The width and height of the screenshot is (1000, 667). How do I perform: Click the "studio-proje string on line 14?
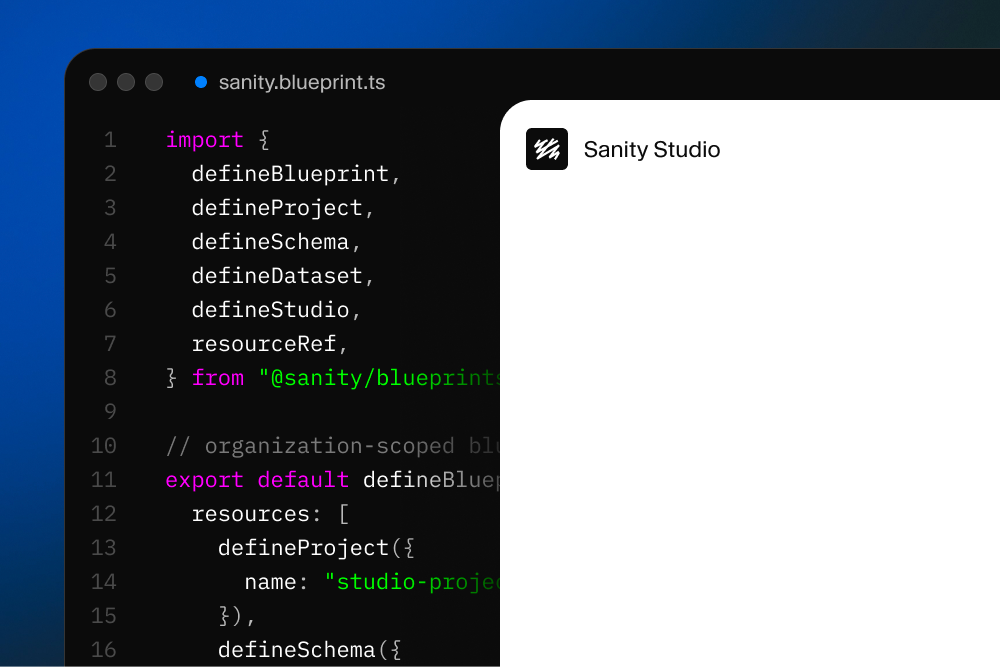click(412, 582)
